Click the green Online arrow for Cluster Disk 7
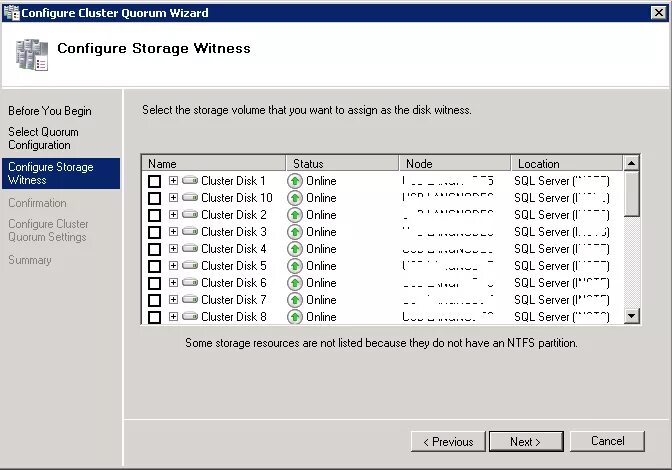672x470 pixels. 295,300
